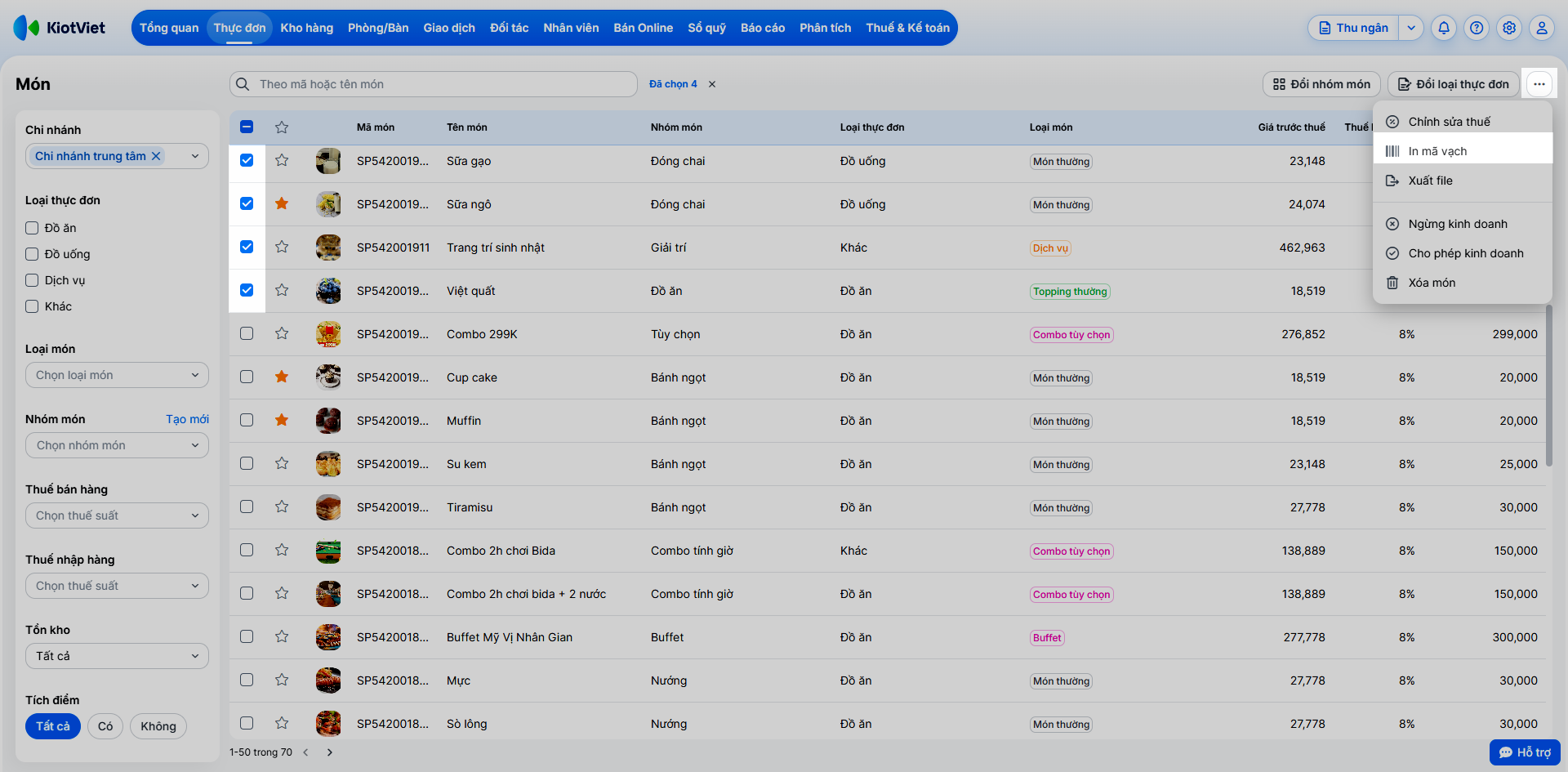Viewport: 1568px width, 772px height.
Task: Switch to the Kho hàng tab
Action: [x=307, y=28]
